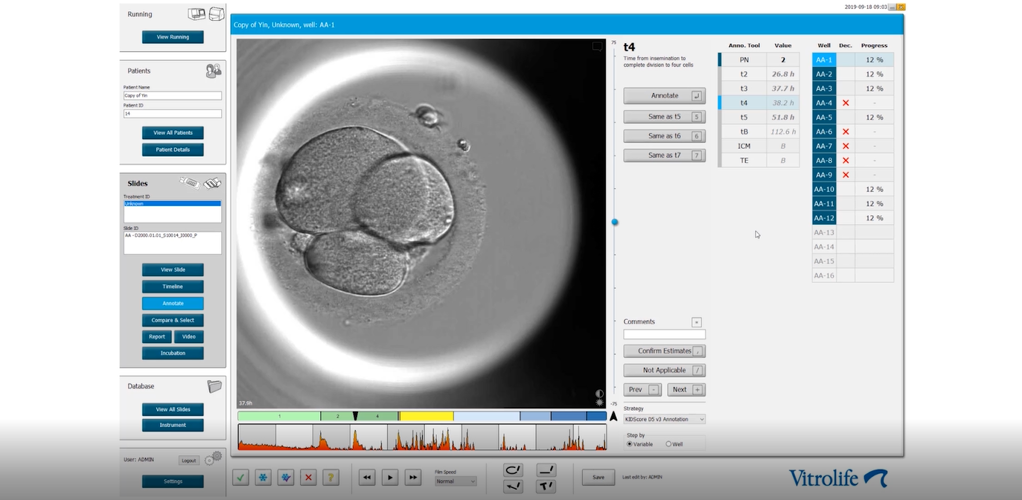Click the blue focal plane slider handle
The image size is (1022, 500).
pos(615,222)
